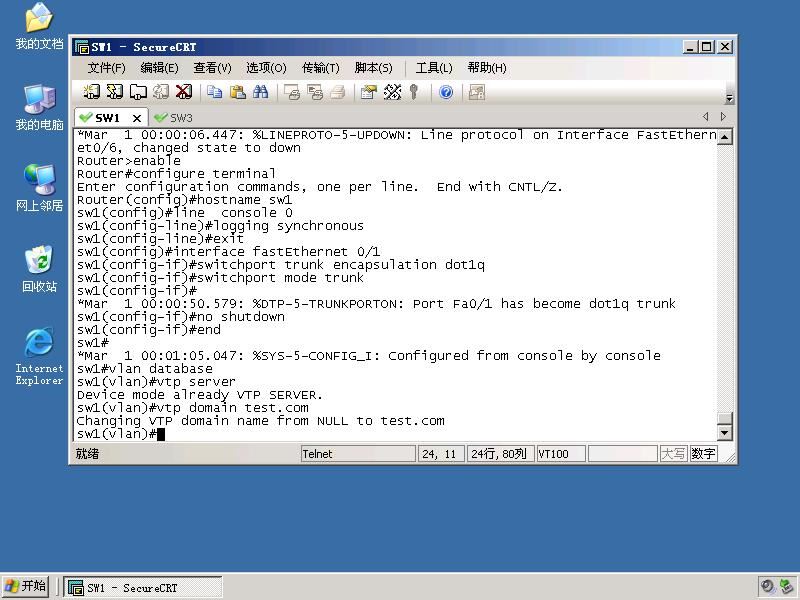Screen dimensions: 800x600
Task: Click the Copy toolbar icon
Action: tap(214, 92)
